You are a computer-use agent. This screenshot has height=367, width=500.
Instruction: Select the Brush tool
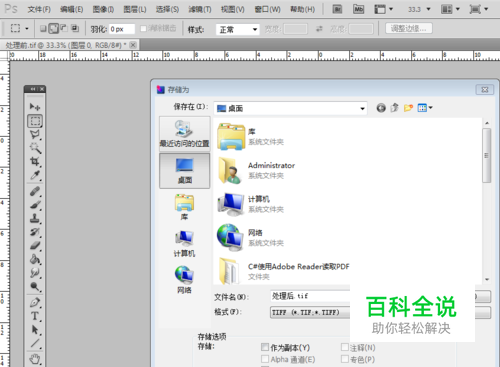coord(35,205)
